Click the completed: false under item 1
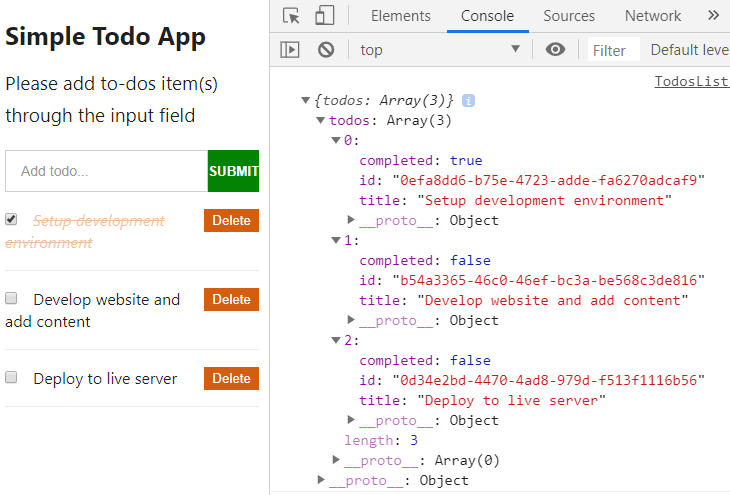Image resolution: width=730 pixels, height=495 pixels. [x=425, y=260]
